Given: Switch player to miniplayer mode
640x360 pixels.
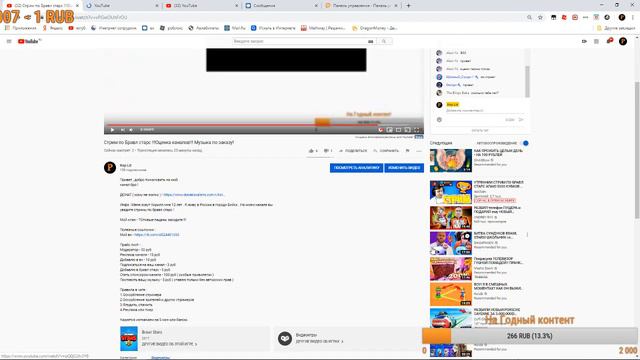Looking at the screenshot, I should click(x=390, y=130).
